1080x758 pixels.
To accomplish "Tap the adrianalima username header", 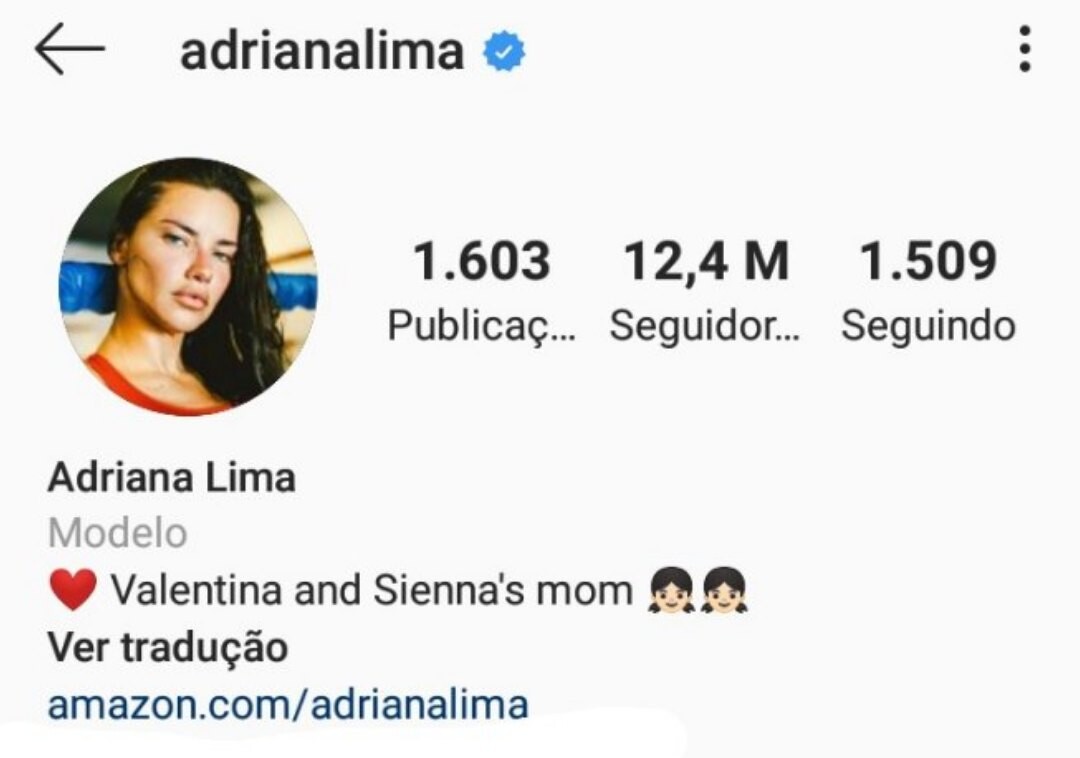I will tap(322, 51).
